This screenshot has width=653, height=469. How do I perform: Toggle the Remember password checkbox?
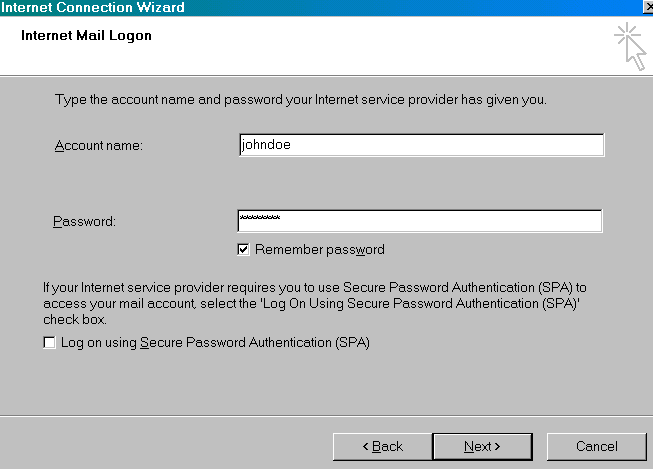pyautogui.click(x=243, y=249)
